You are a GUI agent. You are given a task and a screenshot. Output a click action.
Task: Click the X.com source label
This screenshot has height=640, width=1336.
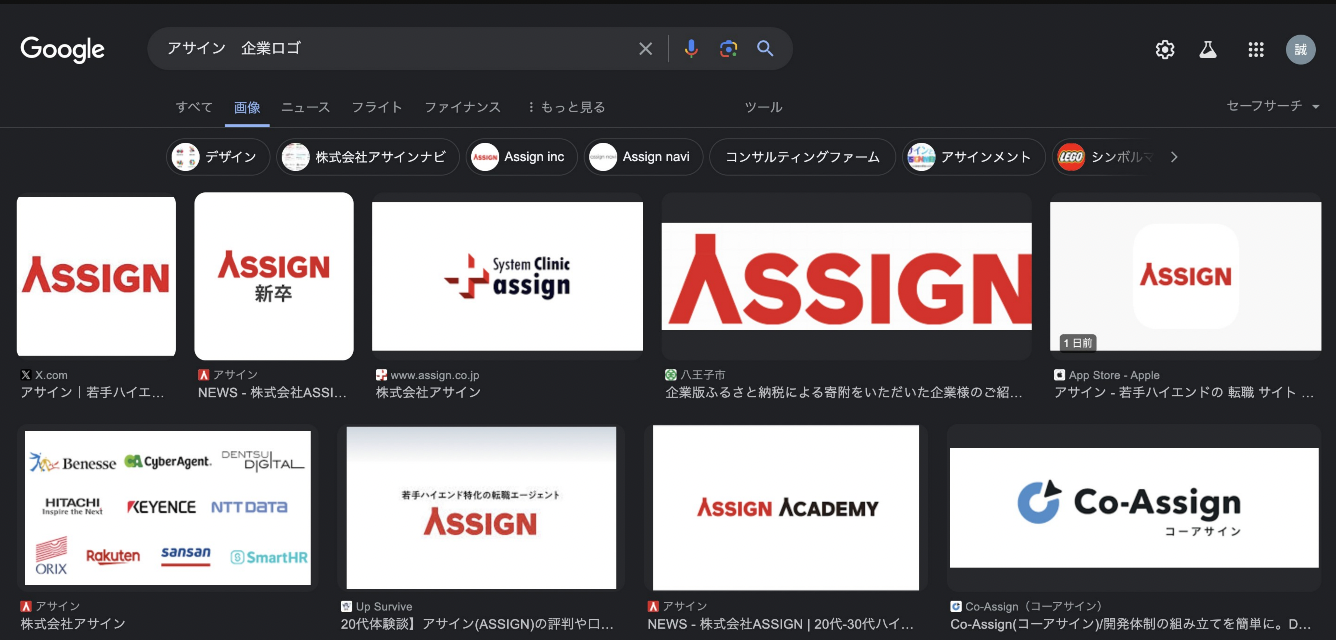click(x=51, y=375)
